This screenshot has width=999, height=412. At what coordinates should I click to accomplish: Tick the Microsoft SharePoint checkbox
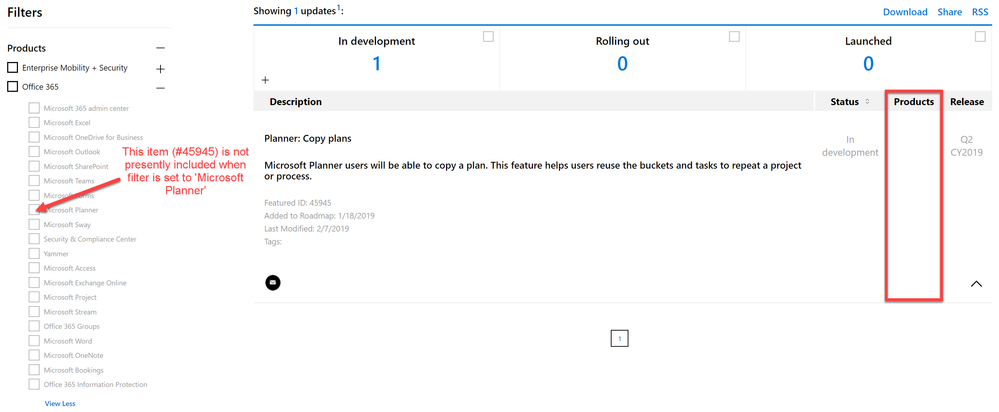(34, 166)
